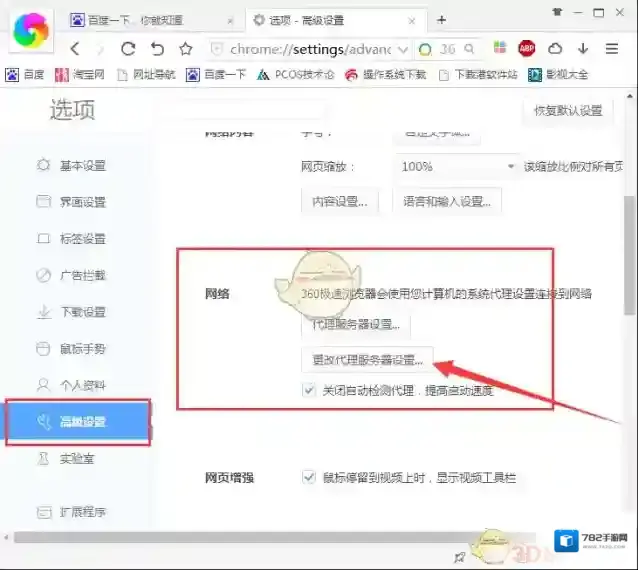Click the address bar URL field

[311, 50]
